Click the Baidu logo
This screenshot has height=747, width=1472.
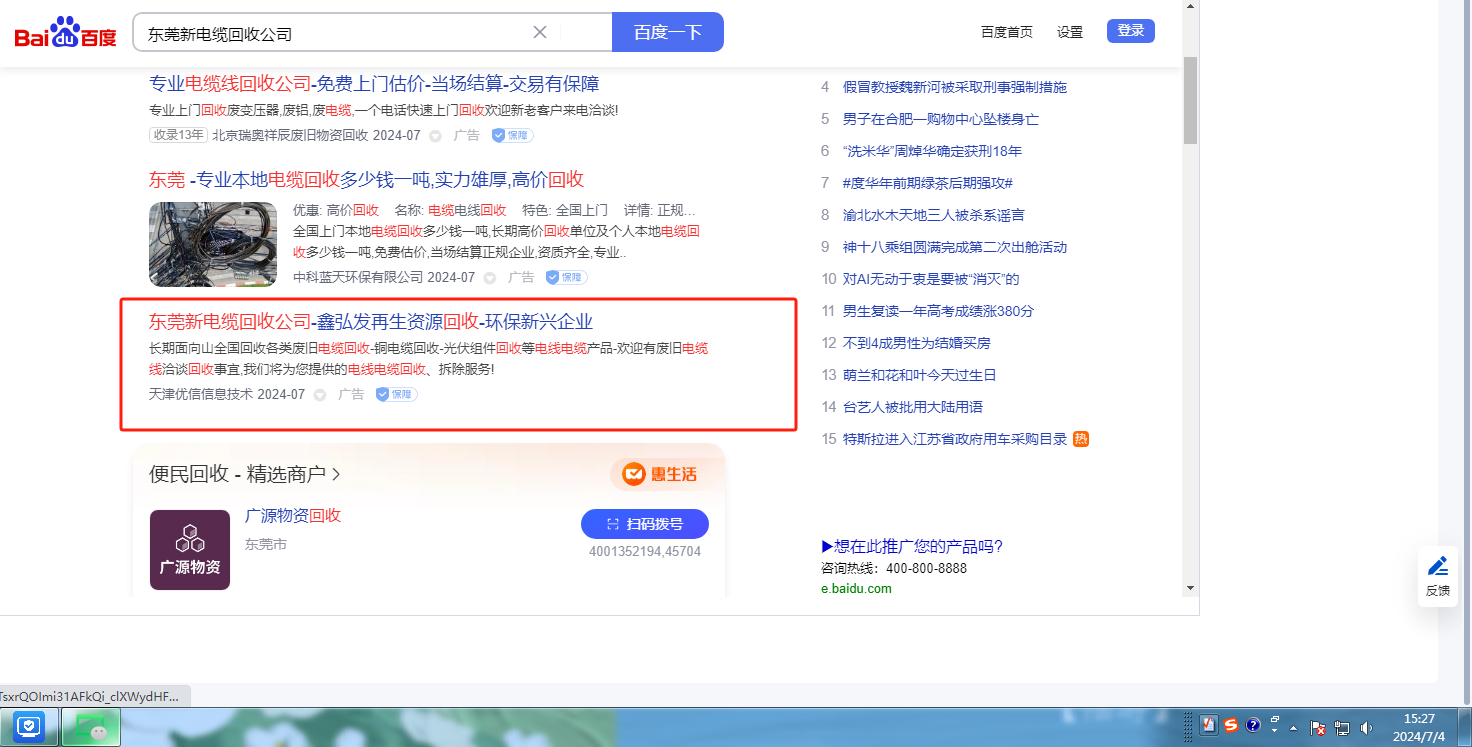[x=66, y=33]
